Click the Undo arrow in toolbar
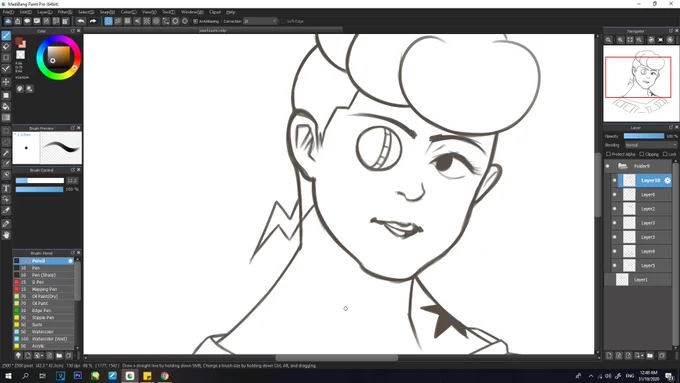Viewport: 680px width, 383px height. point(81,21)
